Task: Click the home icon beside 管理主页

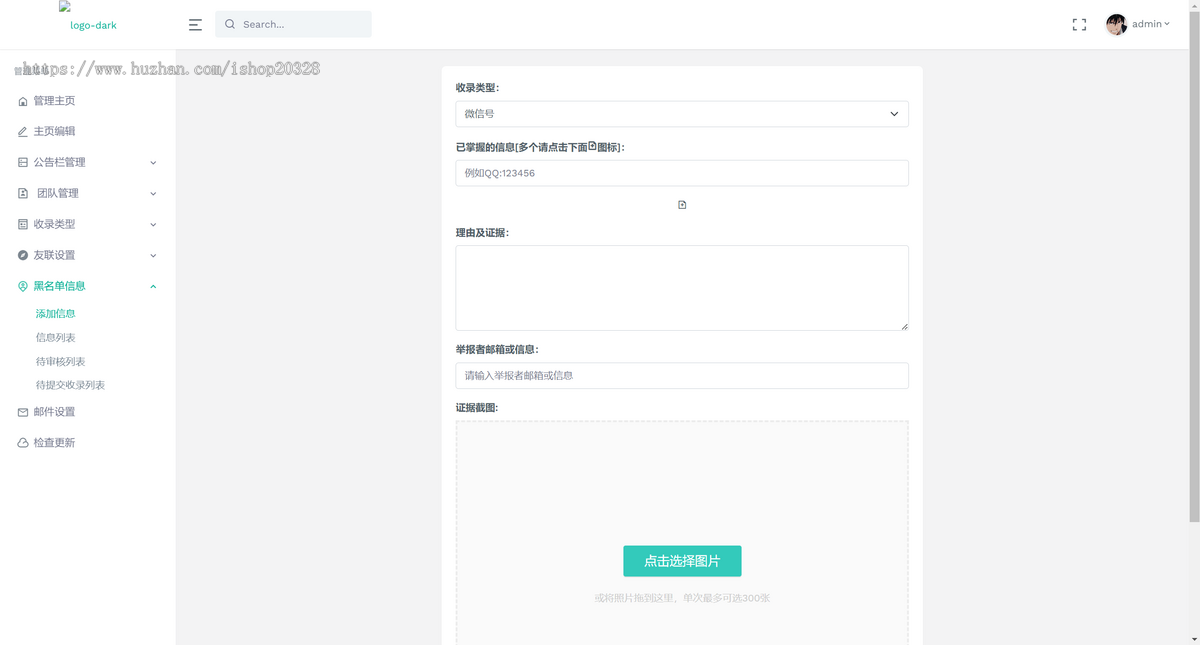Action: tap(23, 101)
